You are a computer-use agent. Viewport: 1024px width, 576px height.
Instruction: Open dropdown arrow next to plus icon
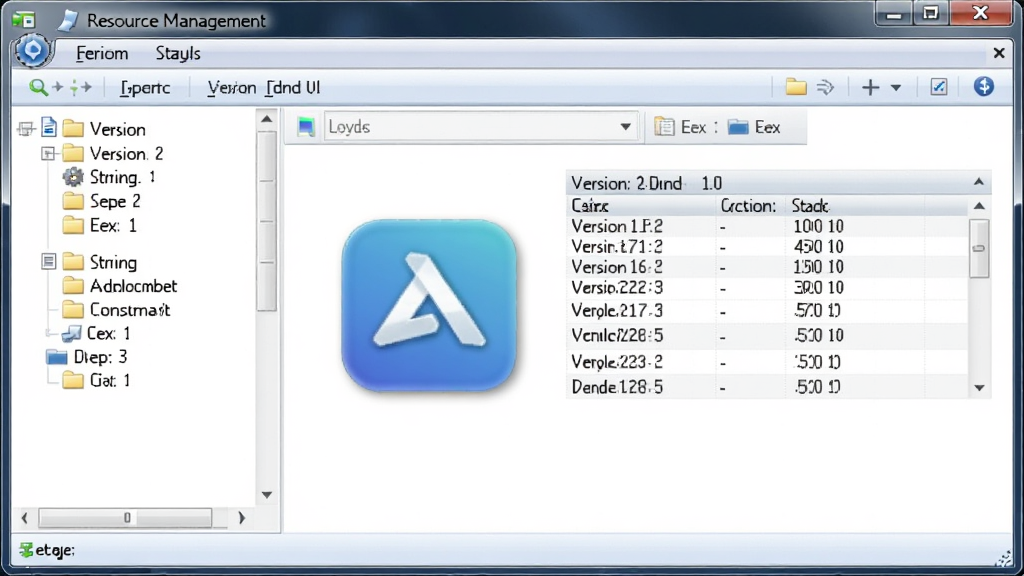896,88
